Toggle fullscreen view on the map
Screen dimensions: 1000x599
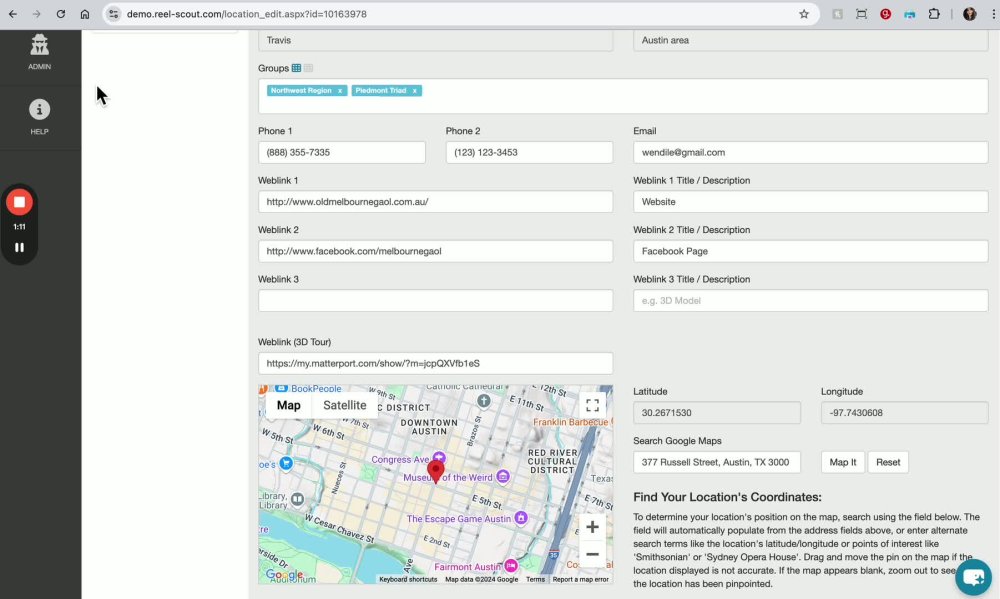point(592,405)
